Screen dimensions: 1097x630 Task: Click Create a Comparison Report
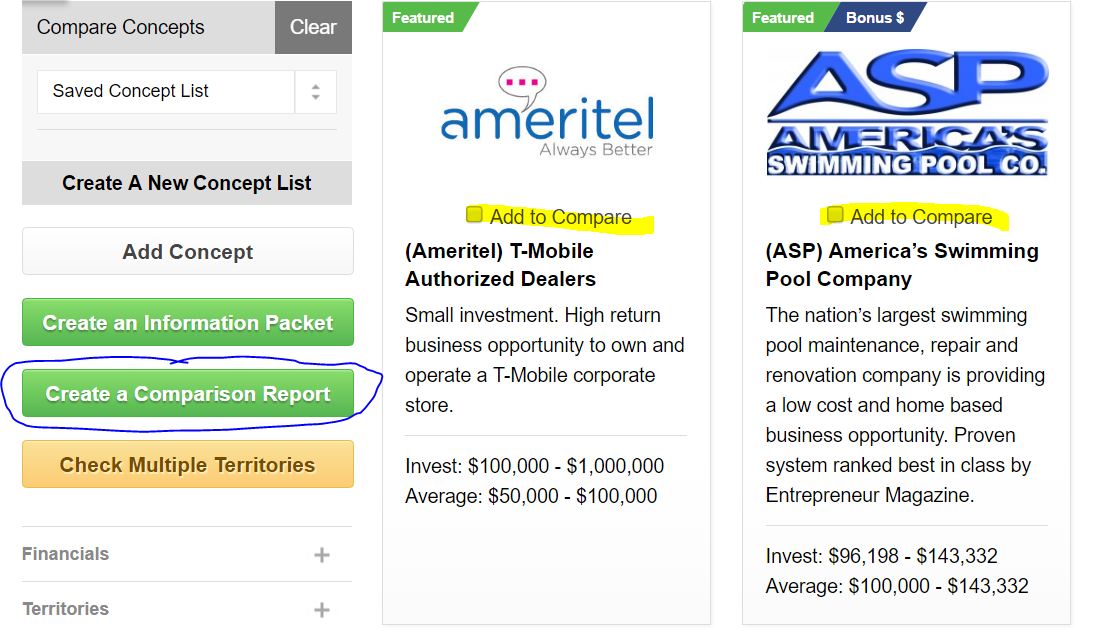[187, 393]
